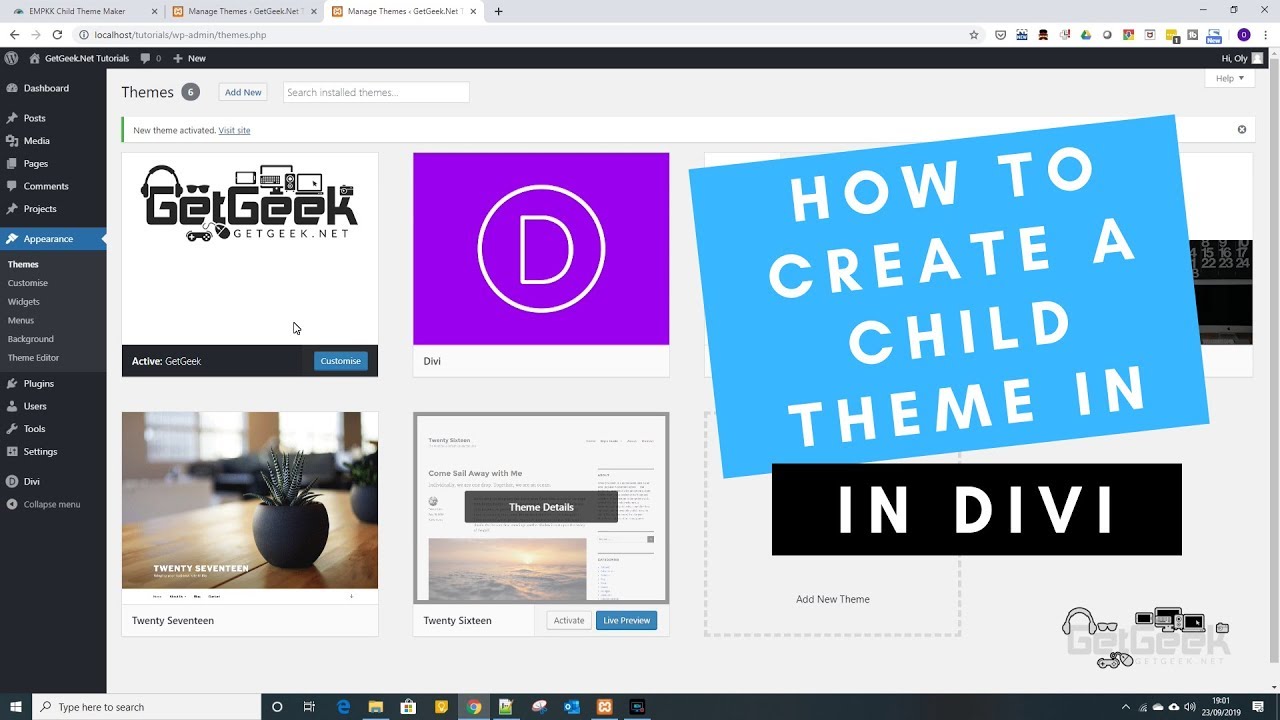
Task: Open the Hi, Oly account menu
Action: [1242, 58]
